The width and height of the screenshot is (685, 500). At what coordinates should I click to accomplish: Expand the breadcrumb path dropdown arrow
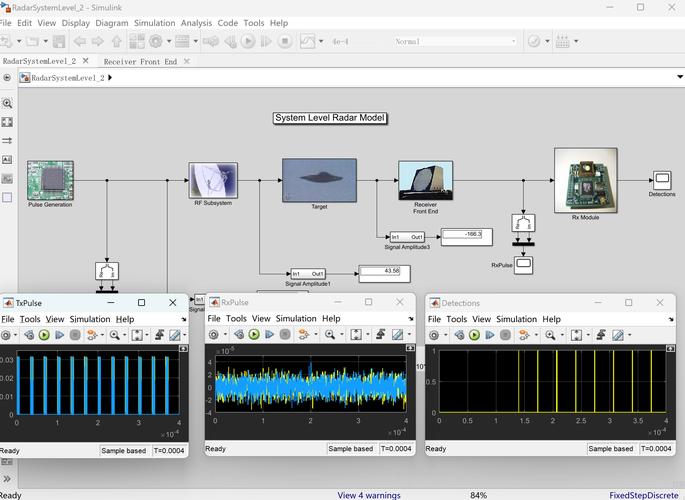(x=680, y=77)
